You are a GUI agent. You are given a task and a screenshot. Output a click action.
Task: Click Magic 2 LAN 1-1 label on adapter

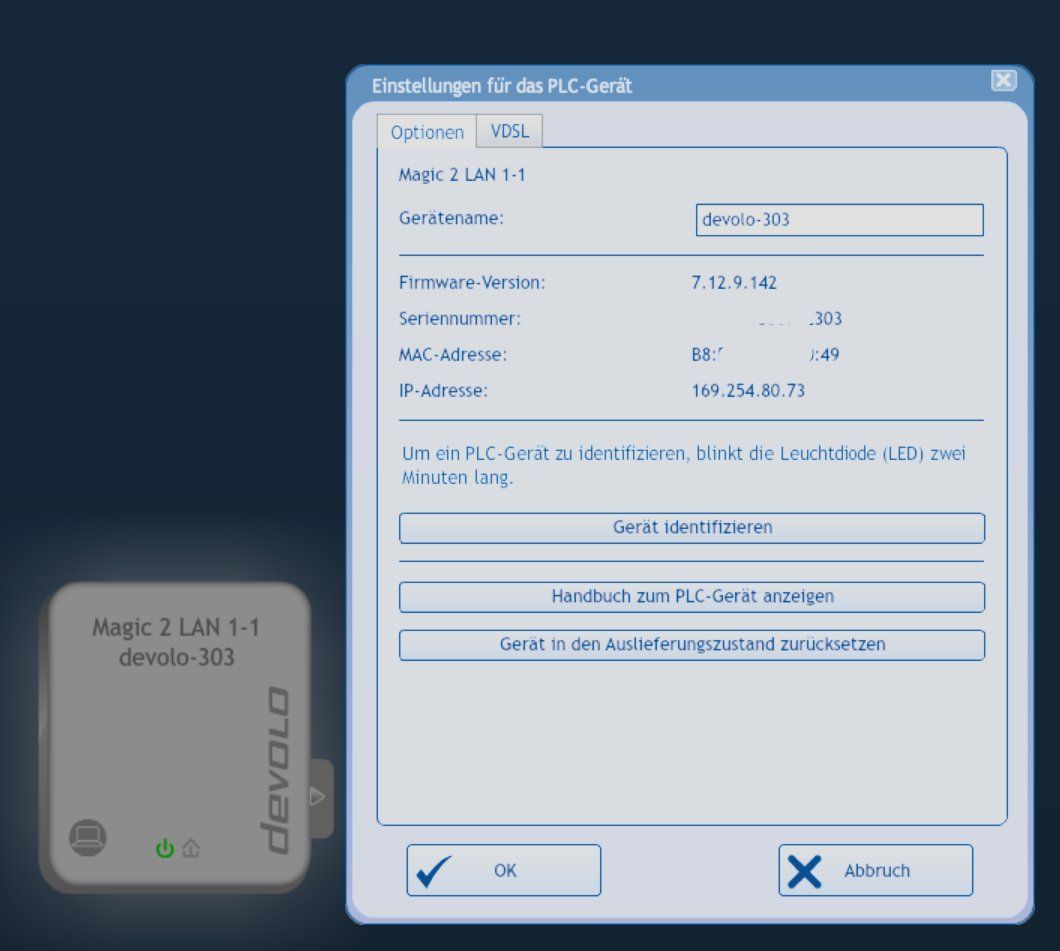coord(176,627)
